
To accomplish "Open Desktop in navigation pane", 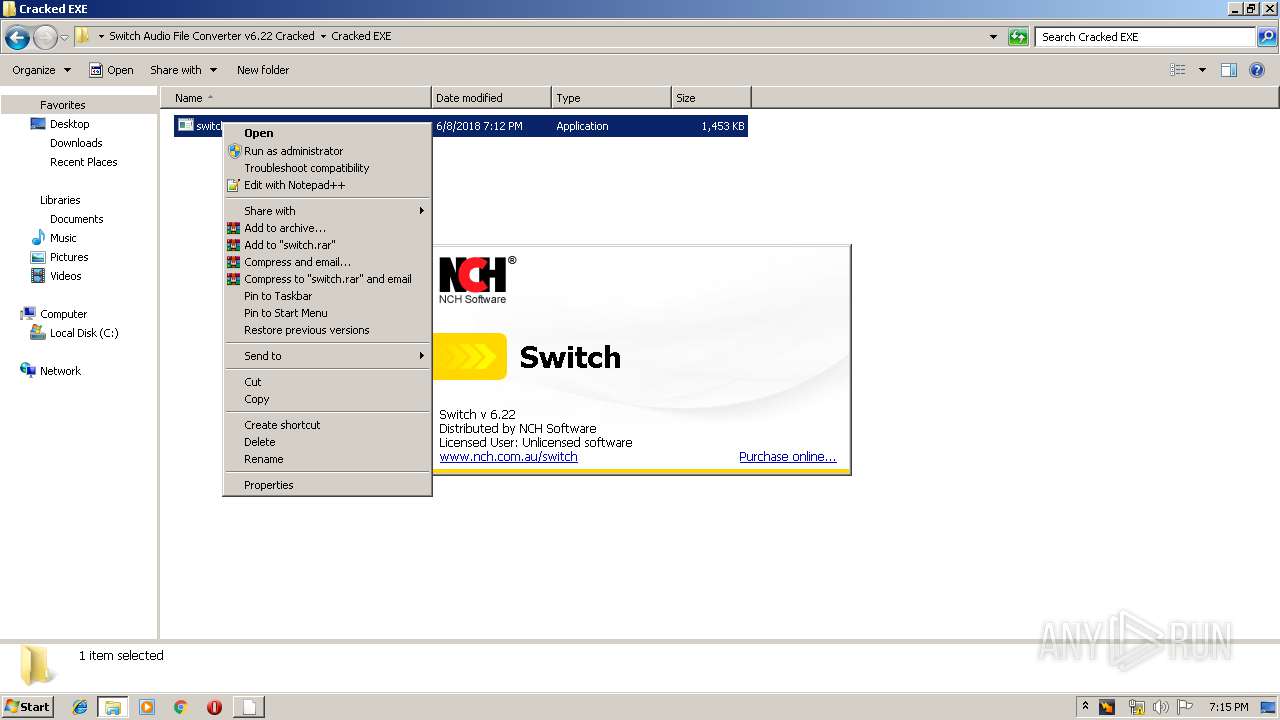I will [x=69, y=124].
